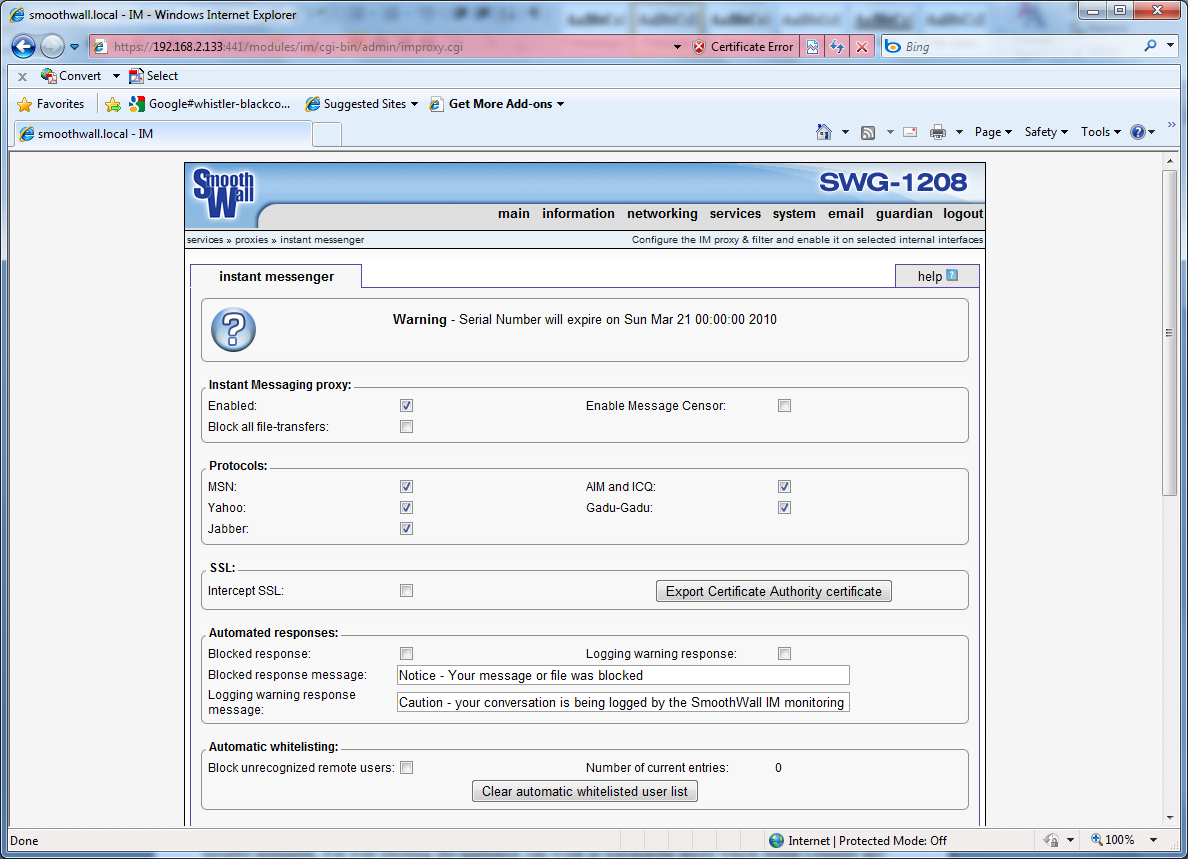
Task: Click the blue question mark warning icon
Action: click(233, 330)
